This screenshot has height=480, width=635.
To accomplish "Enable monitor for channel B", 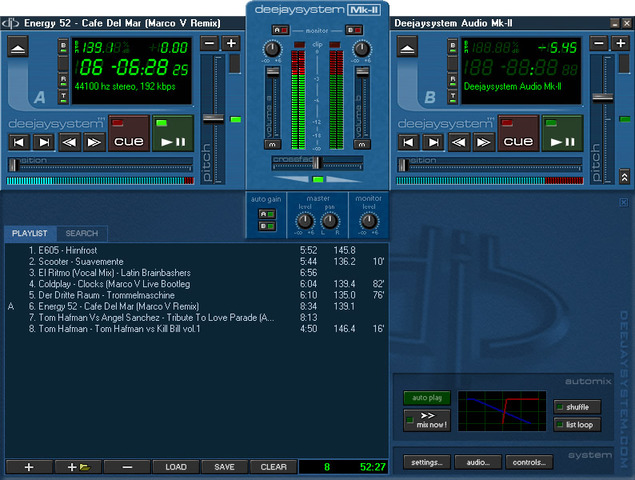I will [x=354, y=30].
